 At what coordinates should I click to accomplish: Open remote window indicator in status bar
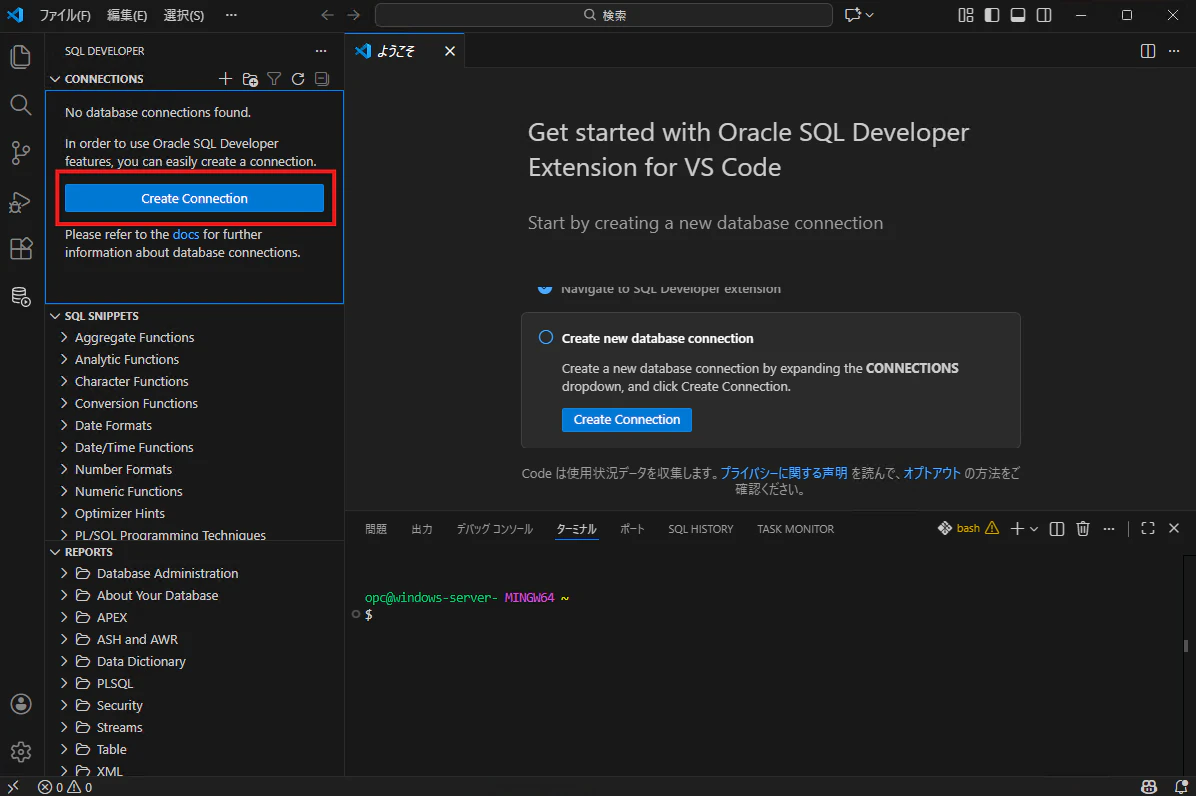[13, 787]
